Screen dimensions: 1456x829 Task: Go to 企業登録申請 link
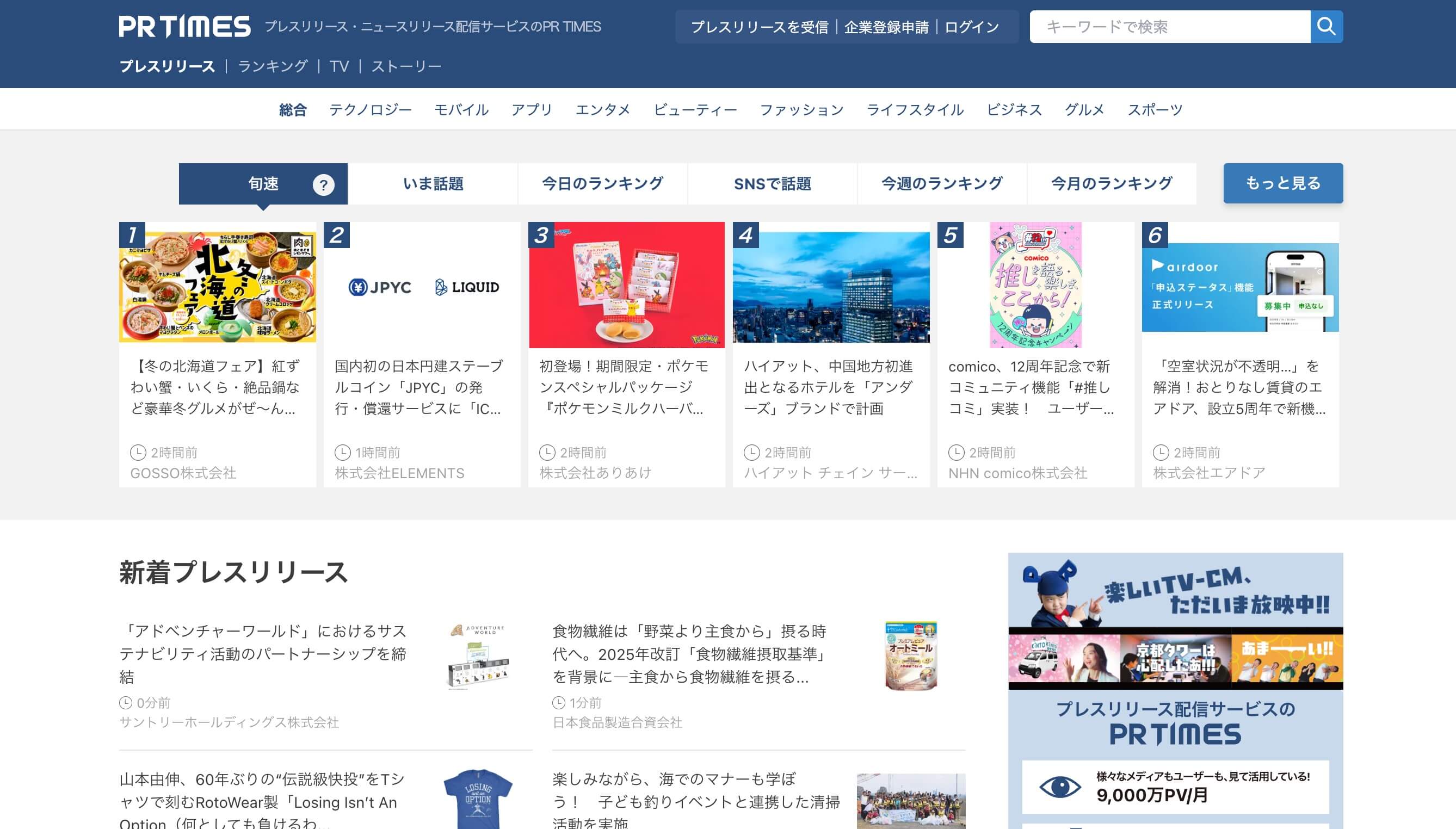pyautogui.click(x=886, y=27)
